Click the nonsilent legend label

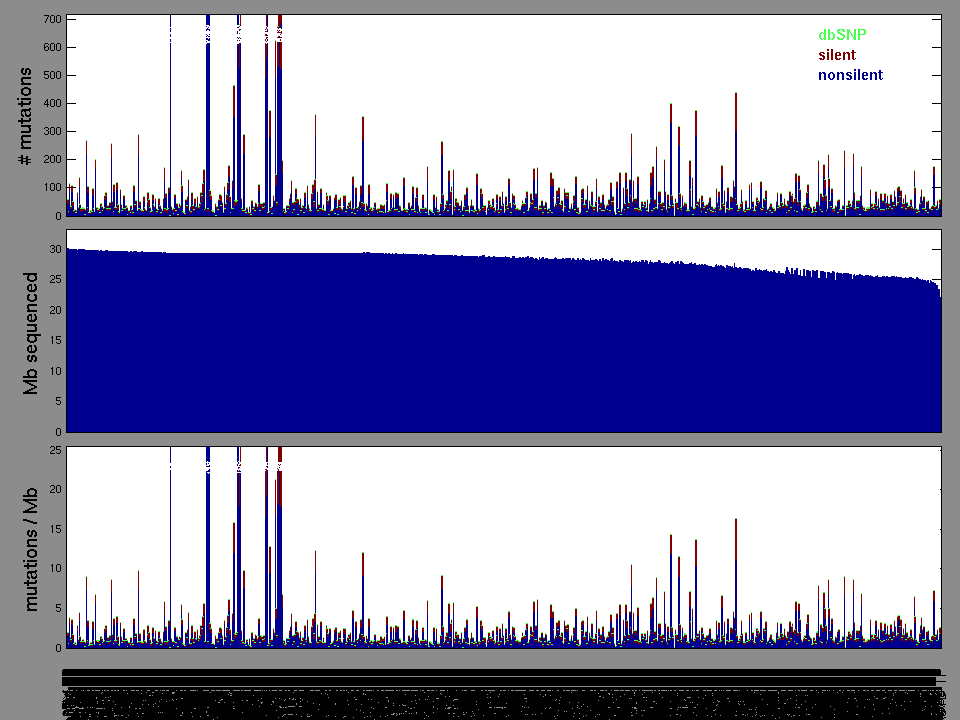[850, 75]
